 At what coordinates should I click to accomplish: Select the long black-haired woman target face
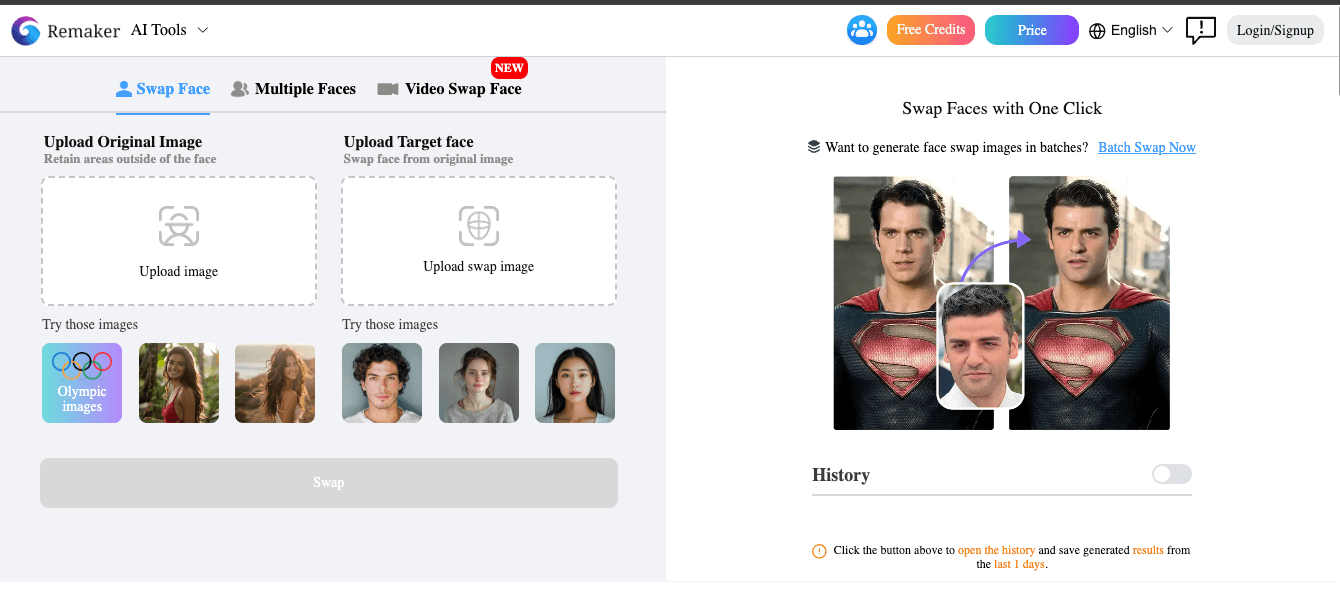pyautogui.click(x=575, y=383)
